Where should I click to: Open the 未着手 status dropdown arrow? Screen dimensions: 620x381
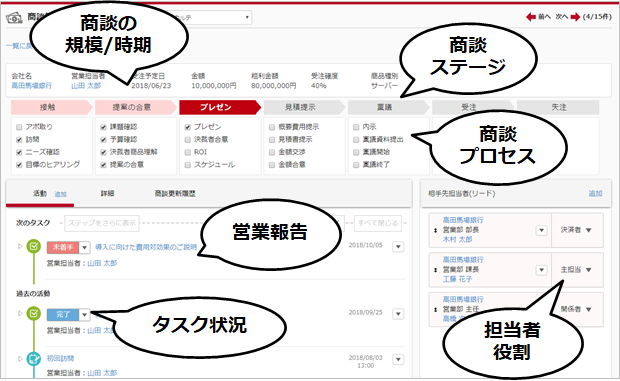point(85,248)
